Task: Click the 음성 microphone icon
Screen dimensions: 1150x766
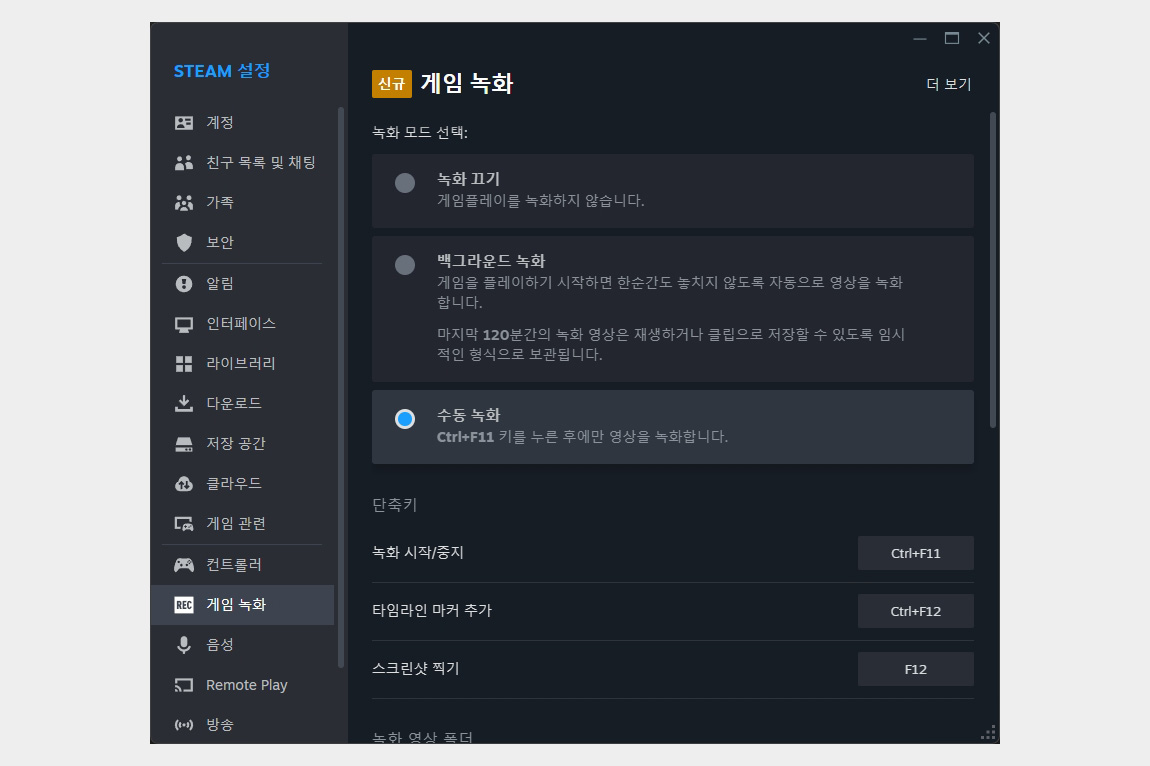Action: click(x=184, y=645)
